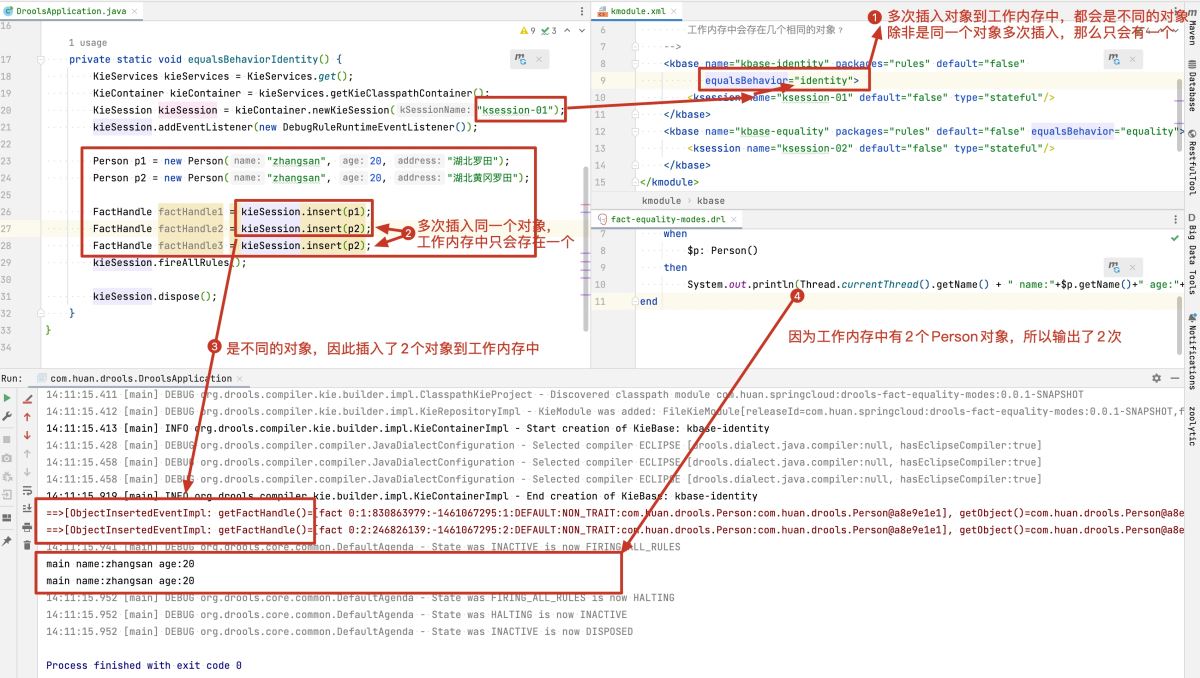Open the Database tool window
Screen dimensions: 1200x678
tap(1191, 88)
